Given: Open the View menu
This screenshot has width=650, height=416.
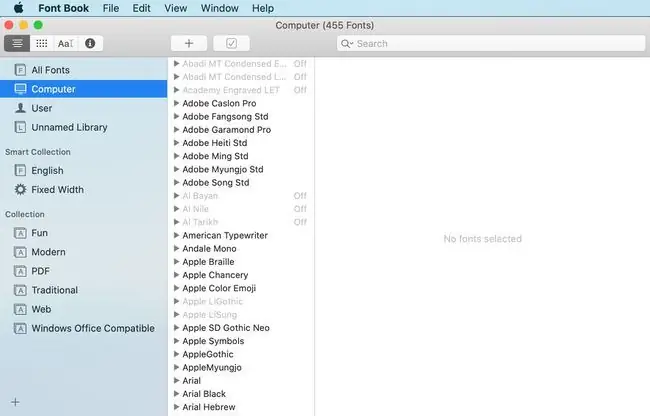Looking at the screenshot, I should coord(175,8).
